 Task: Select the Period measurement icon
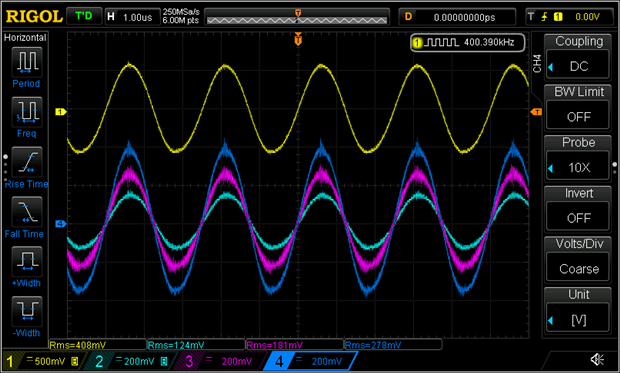pyautogui.click(x=27, y=62)
